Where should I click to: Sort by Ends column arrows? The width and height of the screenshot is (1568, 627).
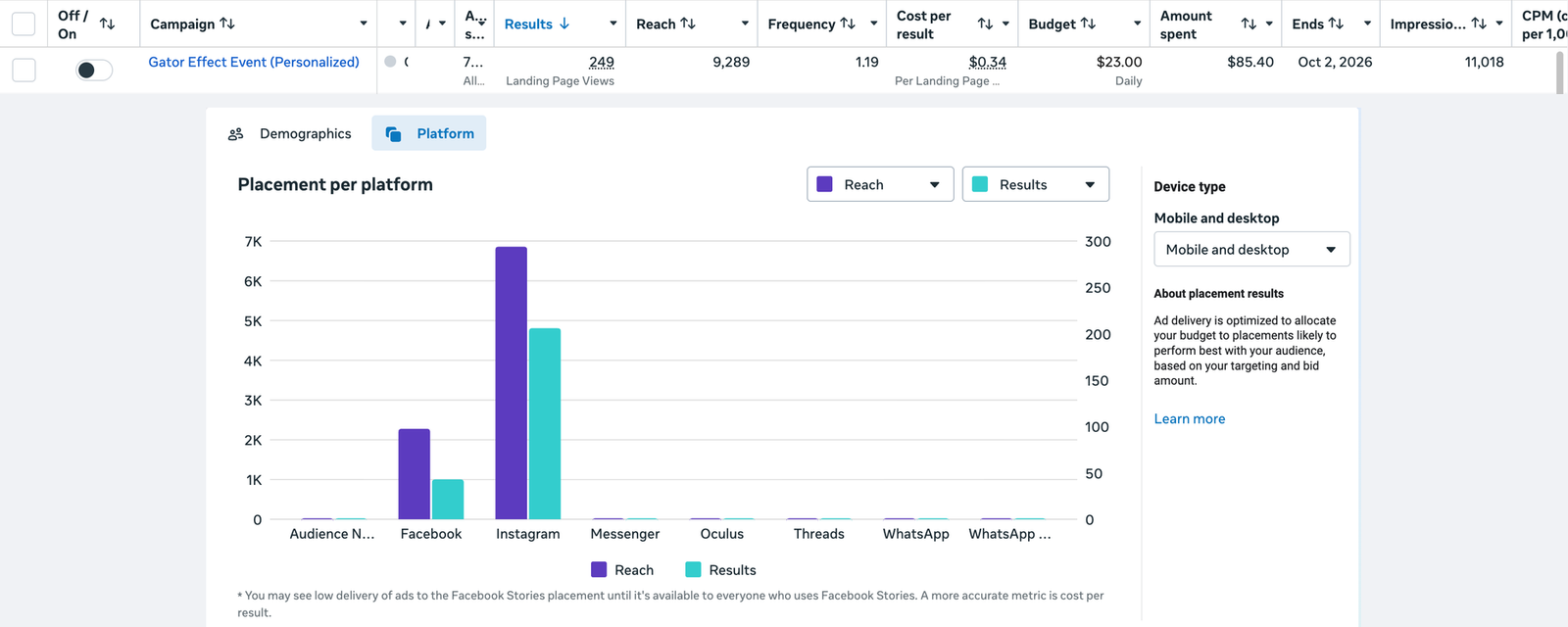tap(1336, 24)
